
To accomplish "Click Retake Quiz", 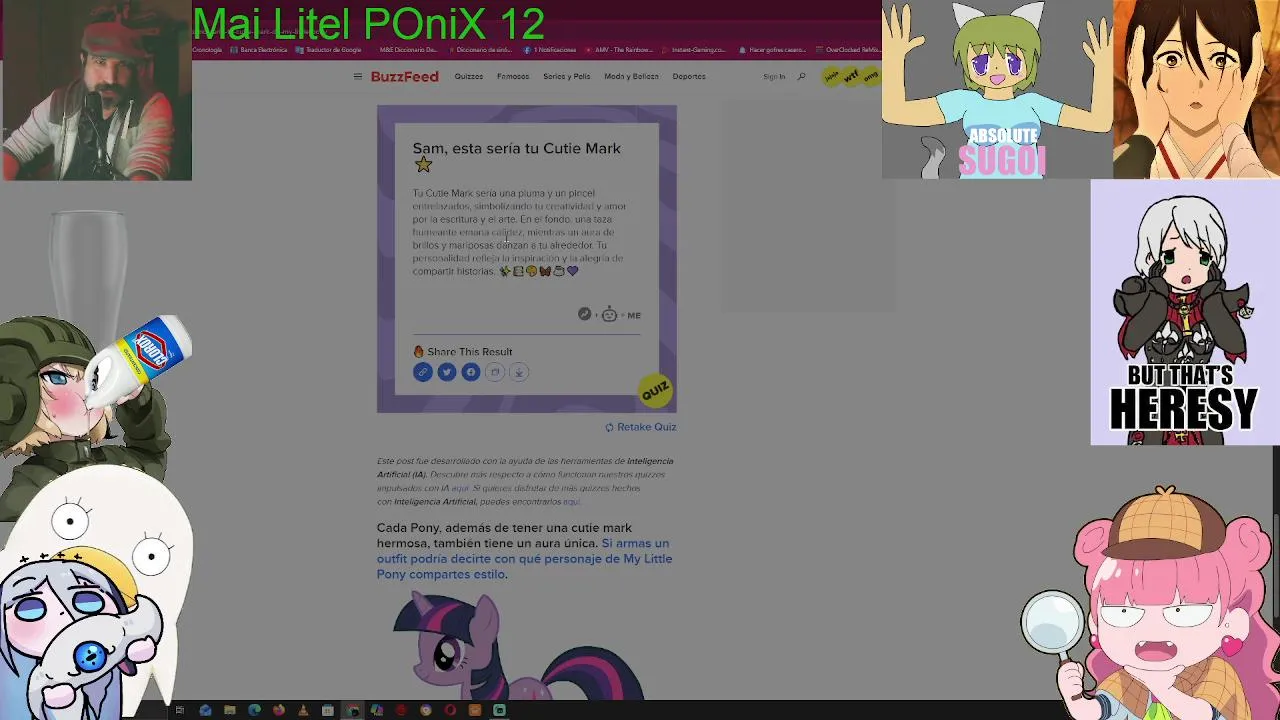I will click(x=641, y=427).
